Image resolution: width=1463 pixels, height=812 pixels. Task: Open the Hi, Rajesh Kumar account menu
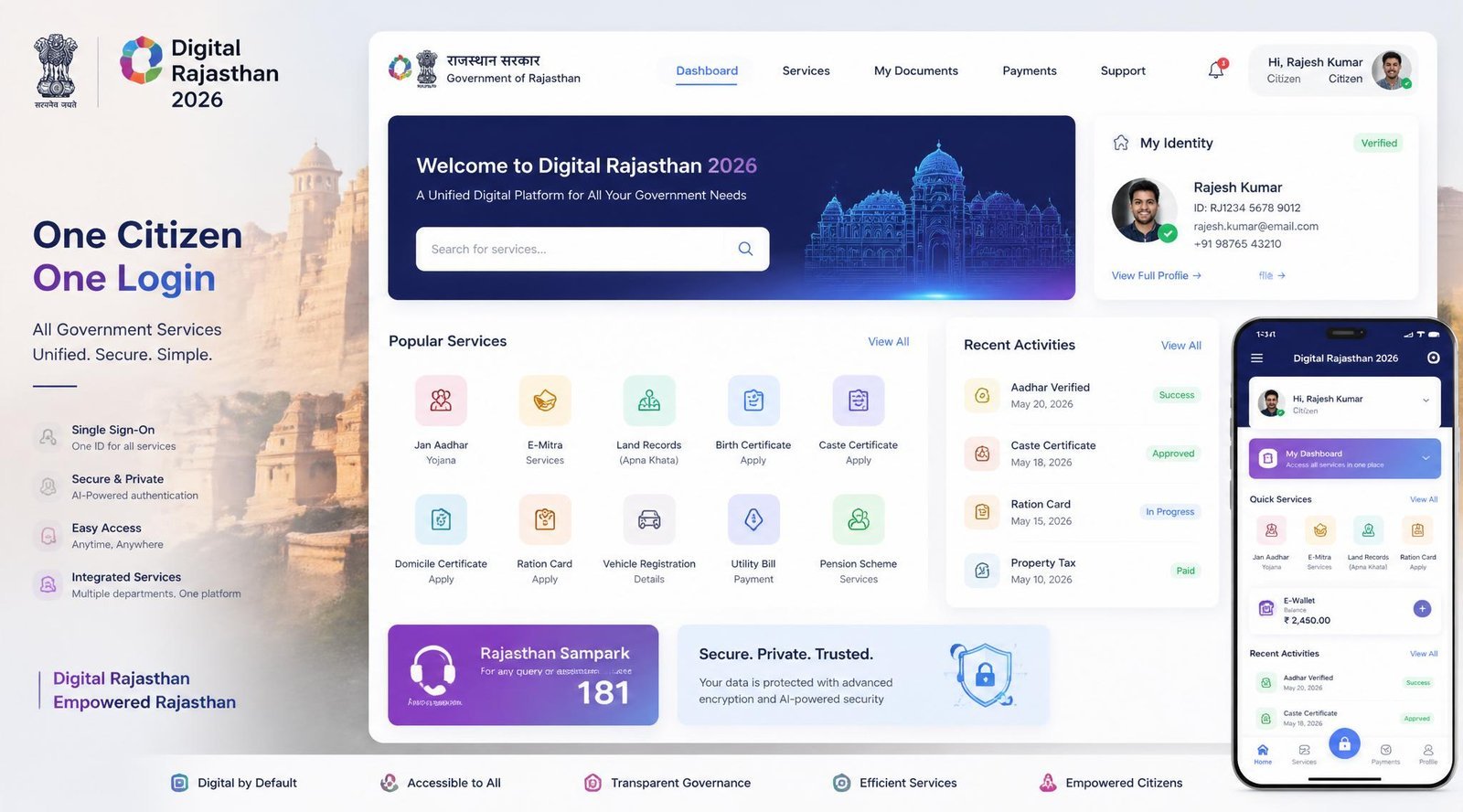1333,70
